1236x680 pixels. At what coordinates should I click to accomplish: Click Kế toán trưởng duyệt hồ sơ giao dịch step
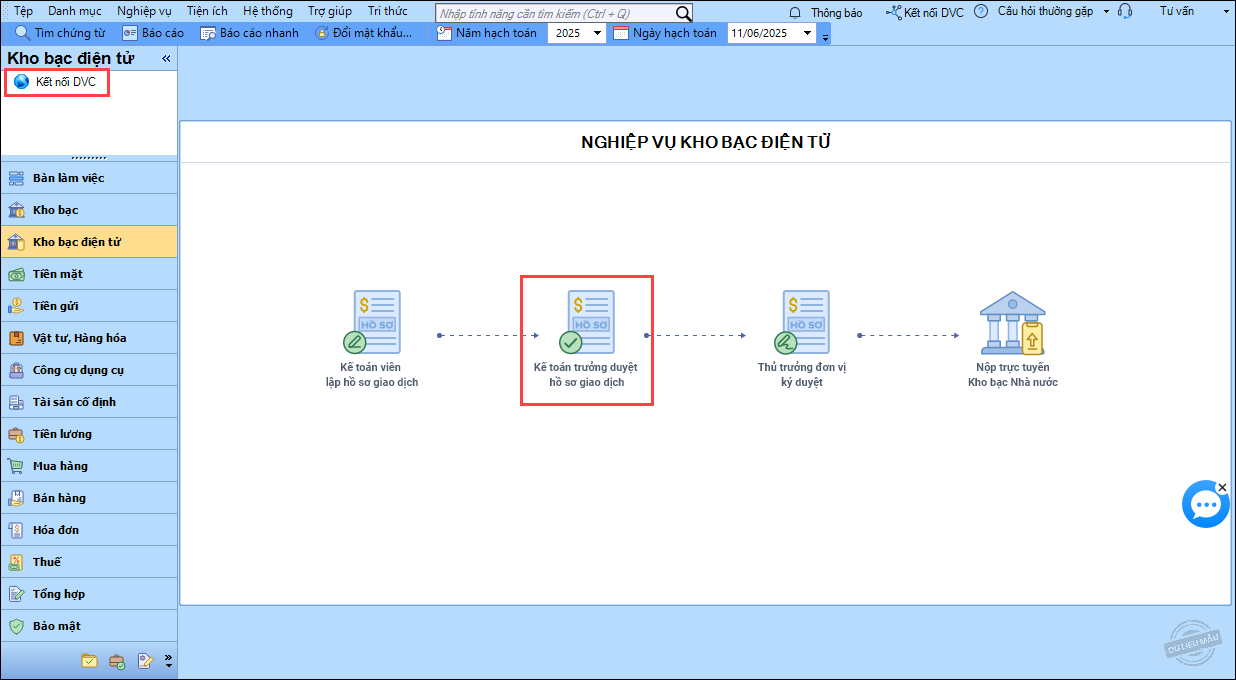pos(586,339)
